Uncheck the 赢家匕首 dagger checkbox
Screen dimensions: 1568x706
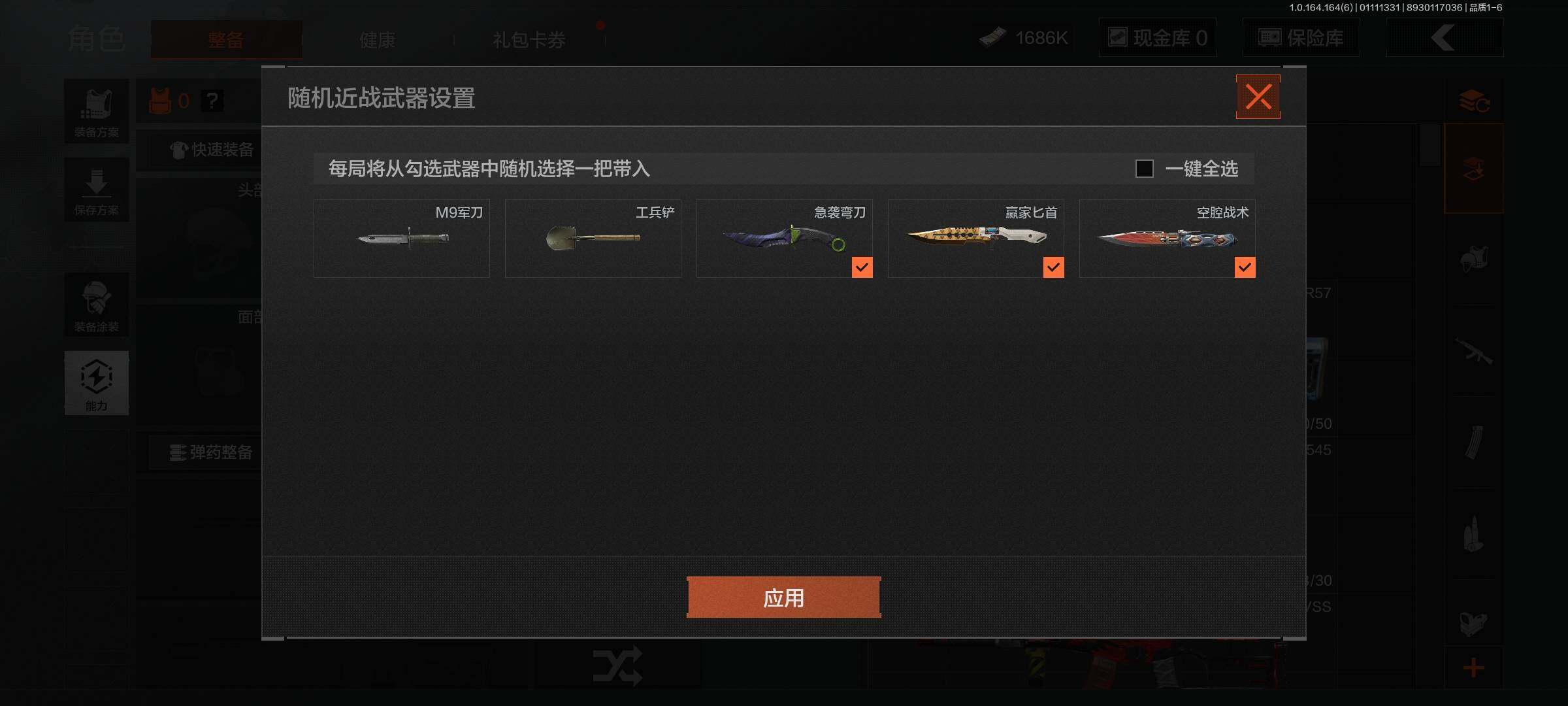click(x=1053, y=267)
